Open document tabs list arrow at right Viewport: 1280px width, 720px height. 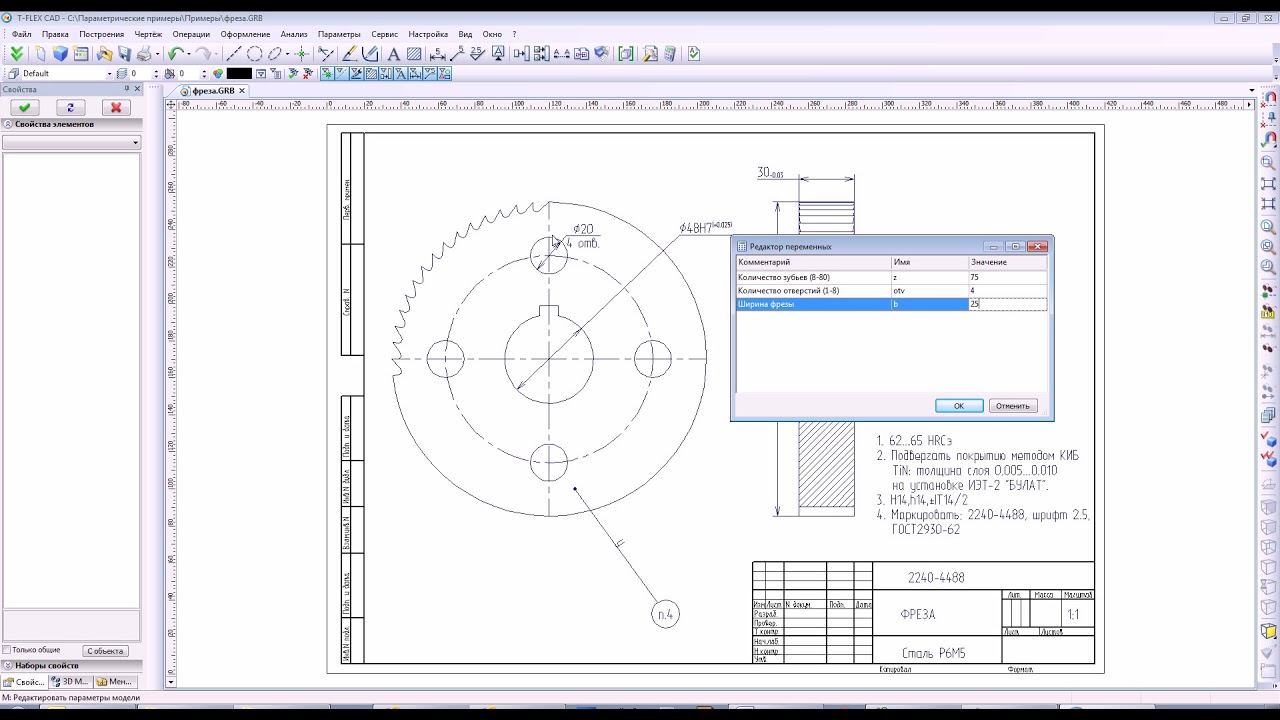tap(1252, 90)
